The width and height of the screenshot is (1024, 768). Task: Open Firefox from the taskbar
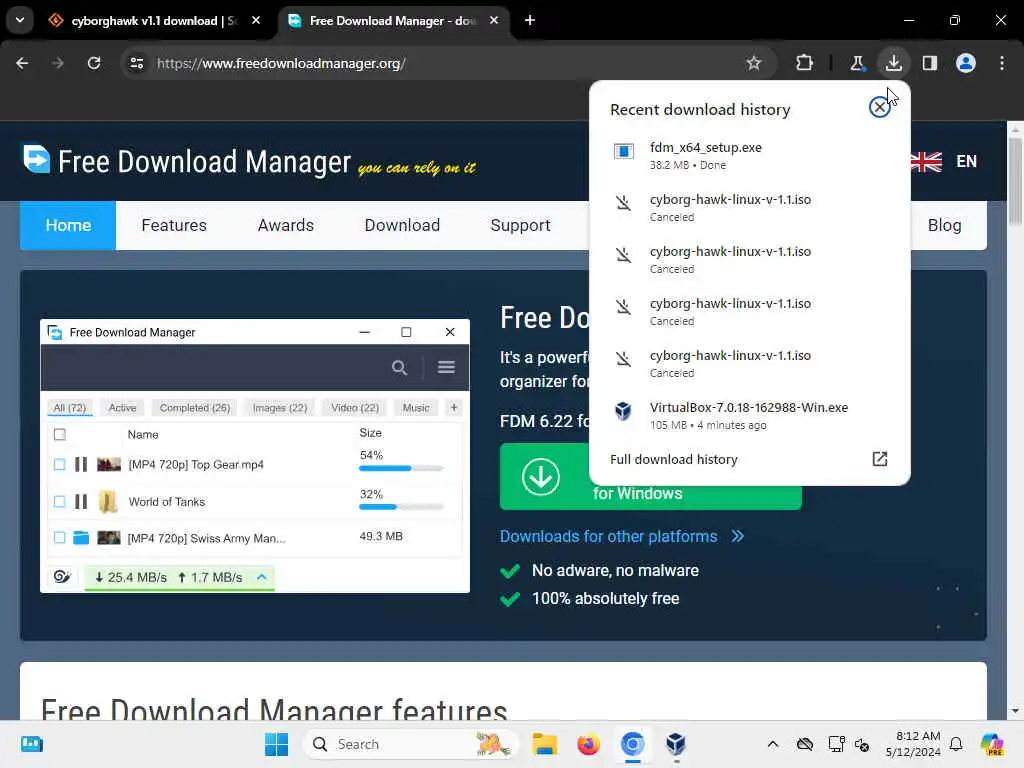coord(588,744)
